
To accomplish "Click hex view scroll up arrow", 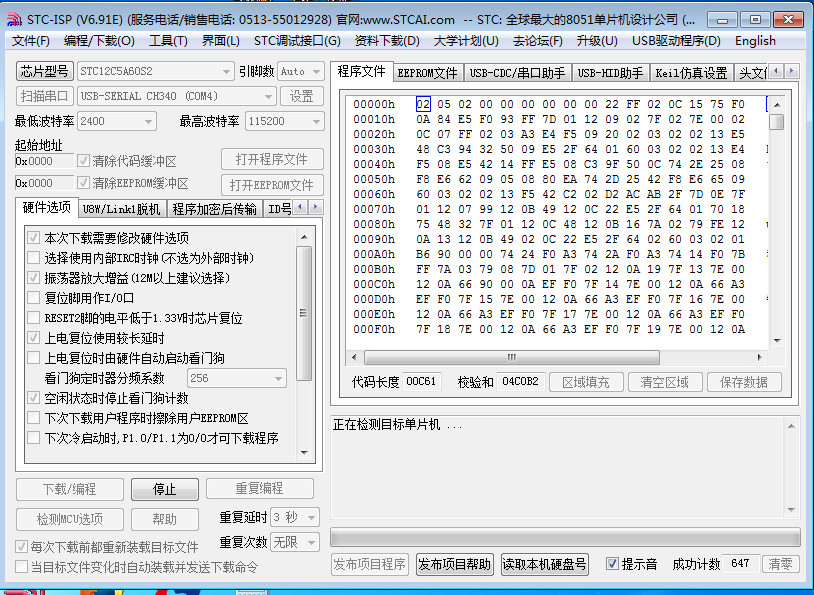I will coord(777,105).
